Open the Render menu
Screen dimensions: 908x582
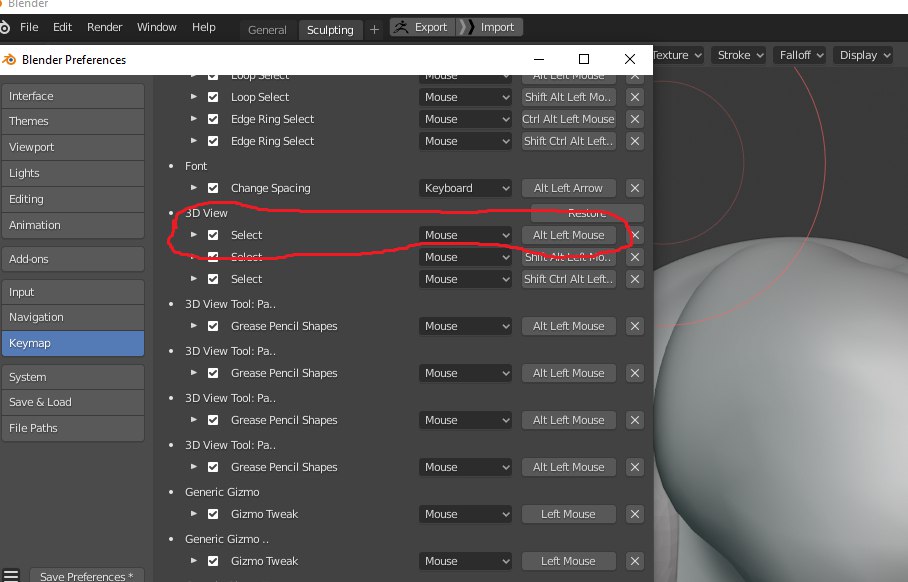[105, 27]
